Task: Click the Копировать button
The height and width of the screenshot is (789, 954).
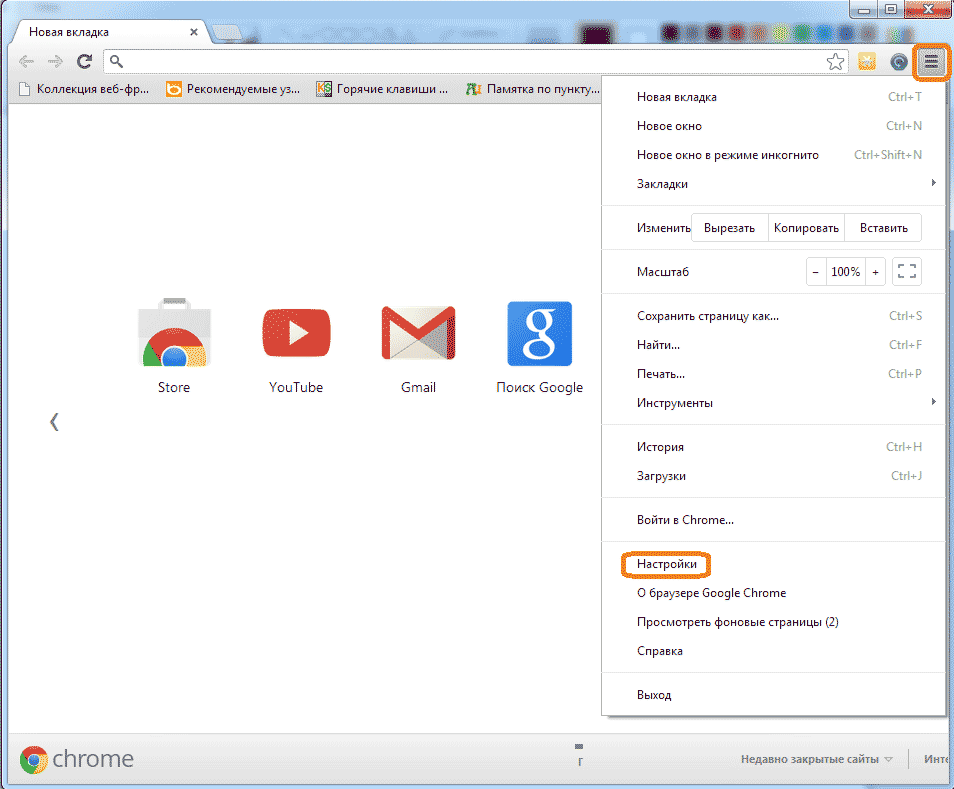Action: tap(806, 228)
